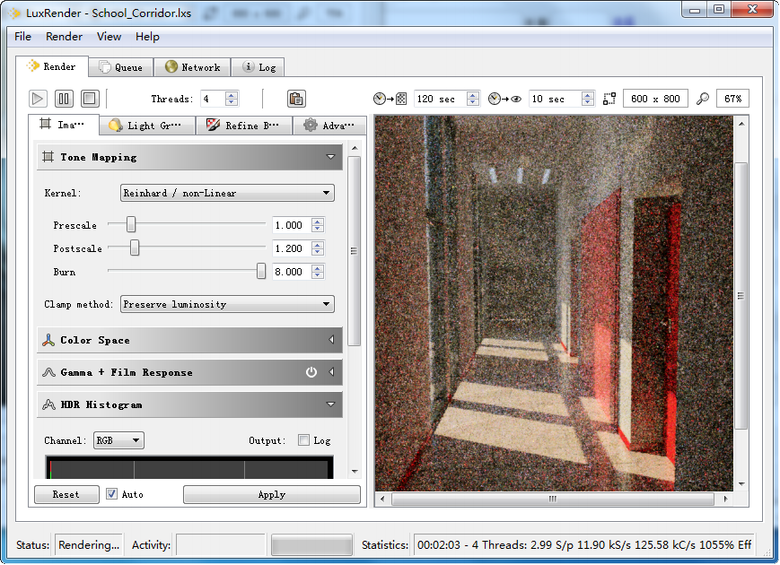Uncheck the Auto checkbox
780x565 pixels.
point(112,494)
